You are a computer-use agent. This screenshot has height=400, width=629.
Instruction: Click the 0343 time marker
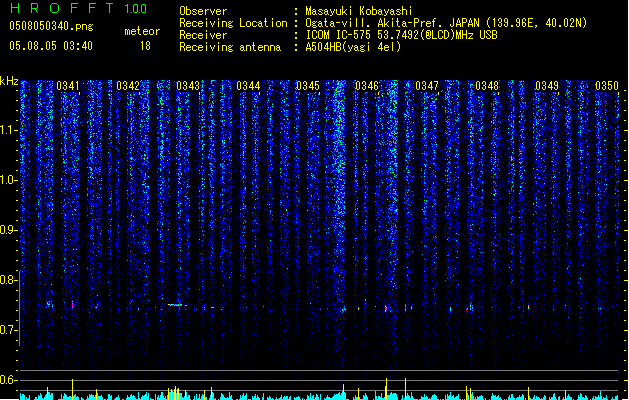pos(188,86)
